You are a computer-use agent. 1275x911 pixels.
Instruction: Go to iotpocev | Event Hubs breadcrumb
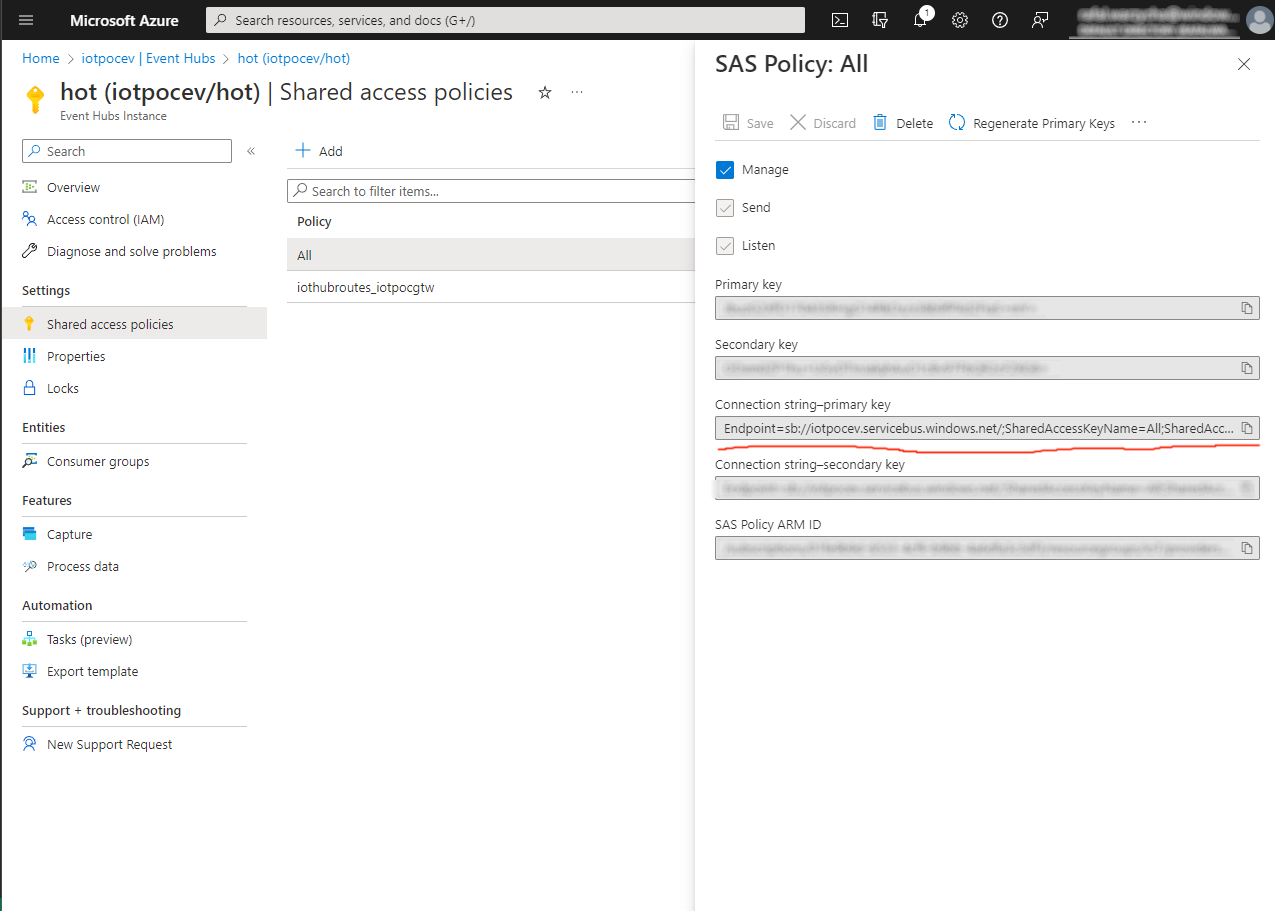pyautogui.click(x=148, y=59)
